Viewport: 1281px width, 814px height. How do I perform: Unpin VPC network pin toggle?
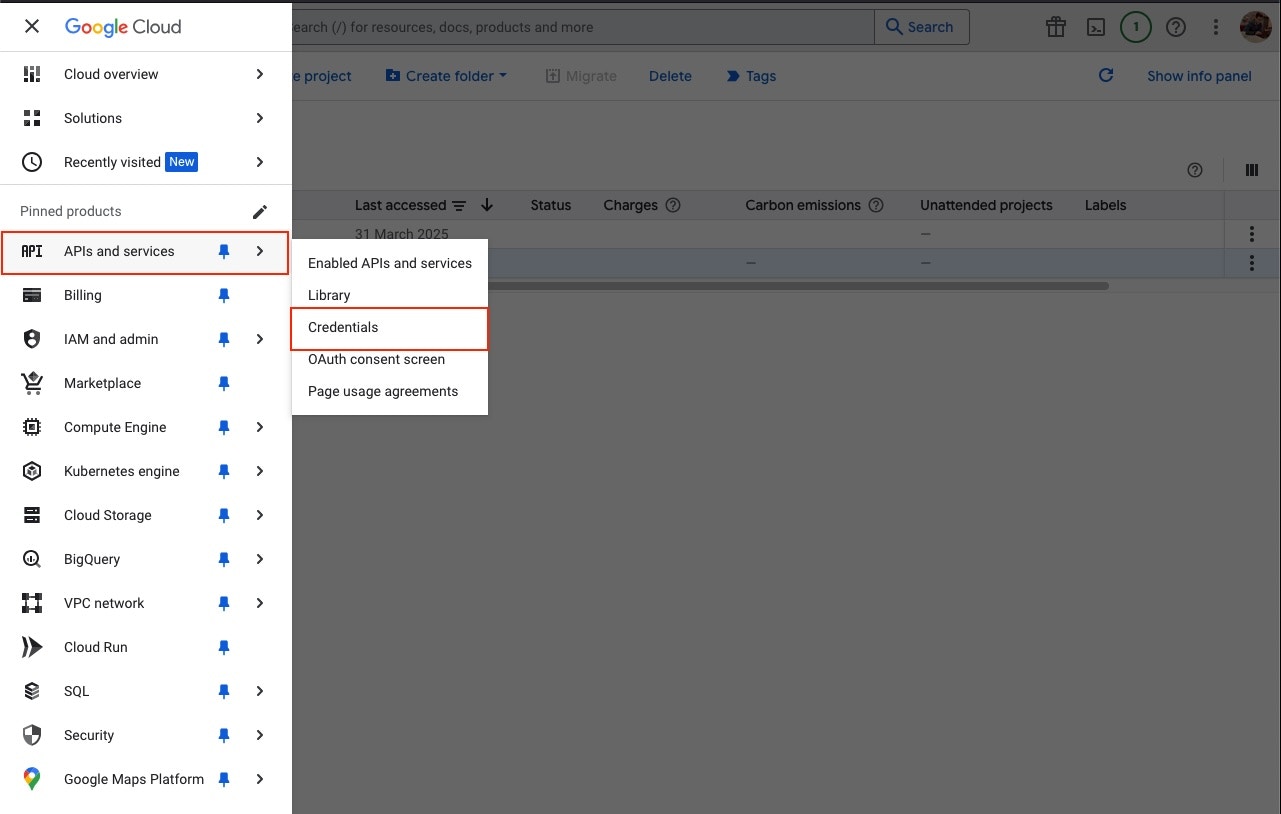[224, 604]
